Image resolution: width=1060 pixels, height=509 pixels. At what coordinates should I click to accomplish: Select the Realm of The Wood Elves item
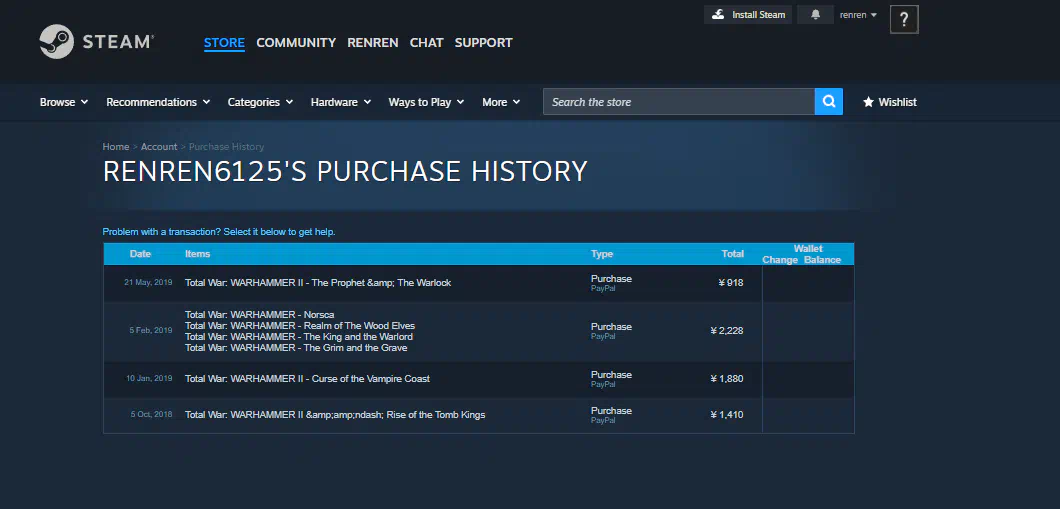(x=299, y=326)
